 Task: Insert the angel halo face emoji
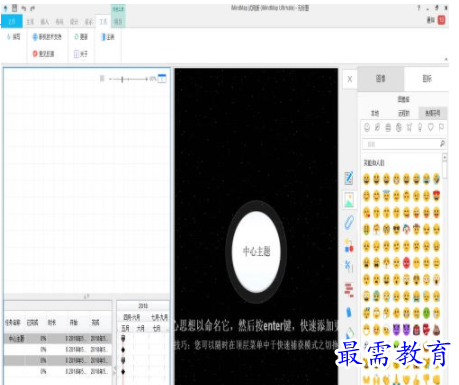(x=386, y=196)
